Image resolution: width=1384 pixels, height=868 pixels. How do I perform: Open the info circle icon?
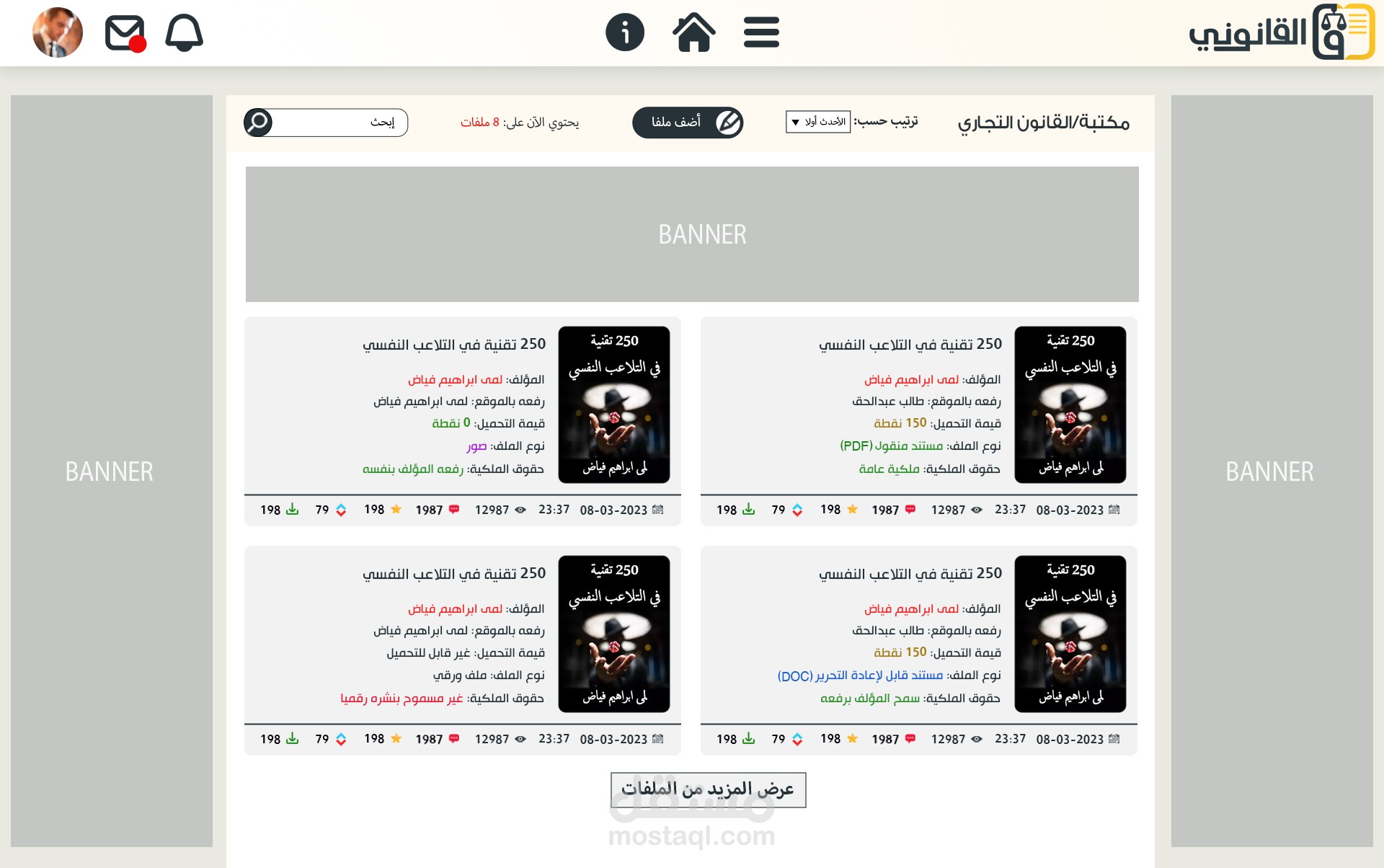click(x=625, y=33)
